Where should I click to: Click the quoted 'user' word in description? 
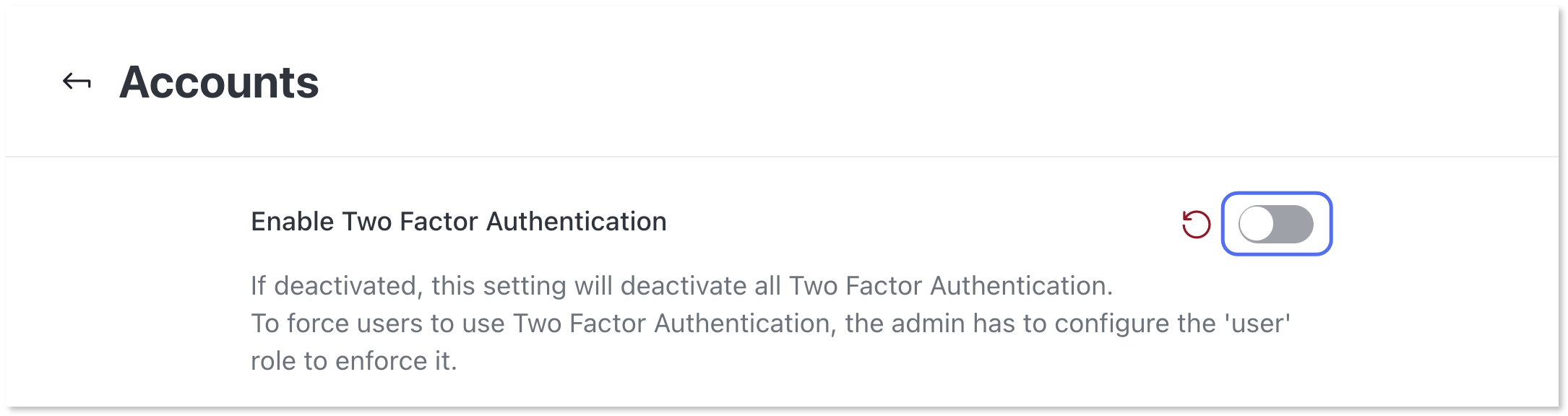(x=1257, y=324)
